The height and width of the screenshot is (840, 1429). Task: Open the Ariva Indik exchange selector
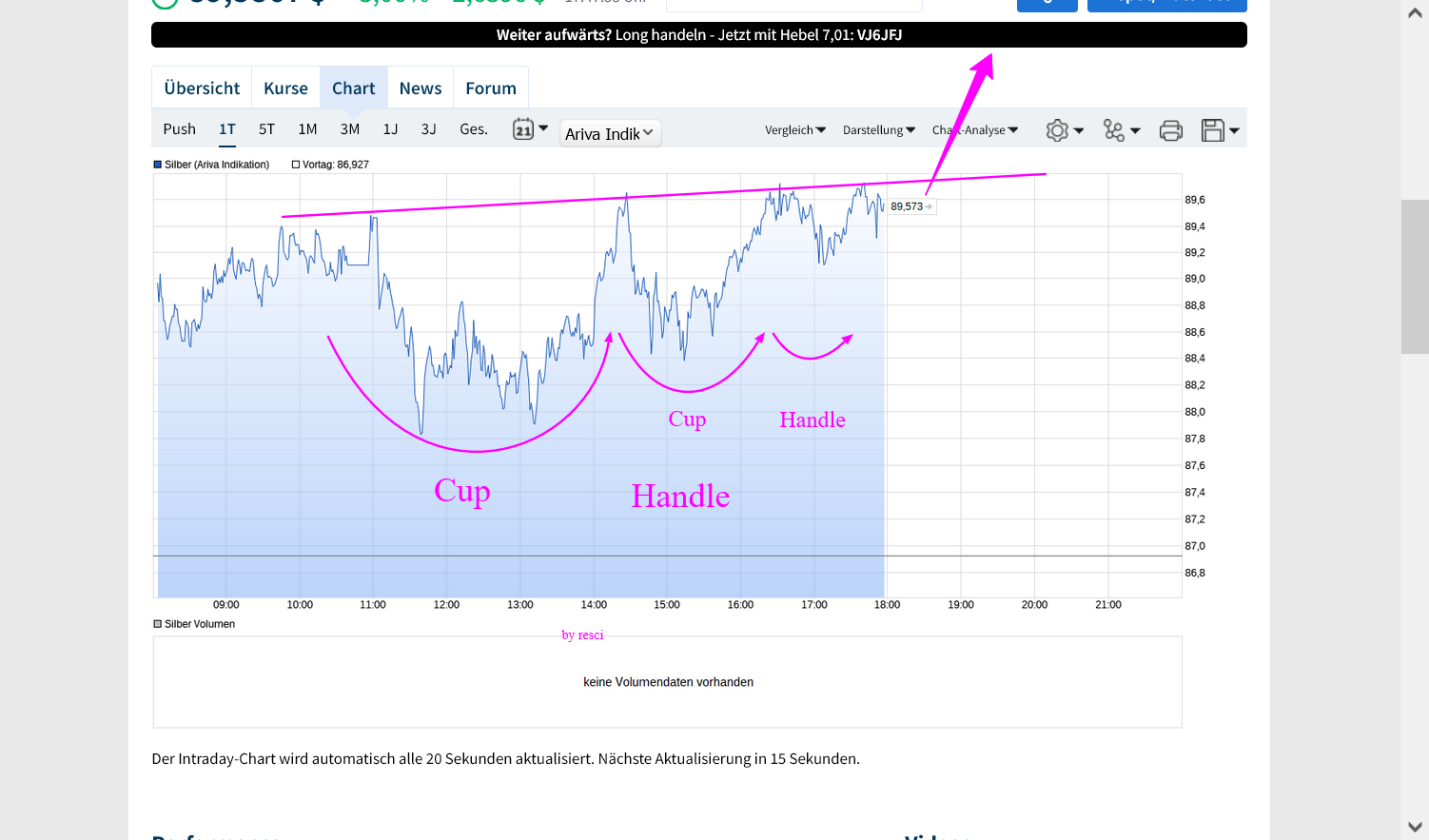(610, 133)
